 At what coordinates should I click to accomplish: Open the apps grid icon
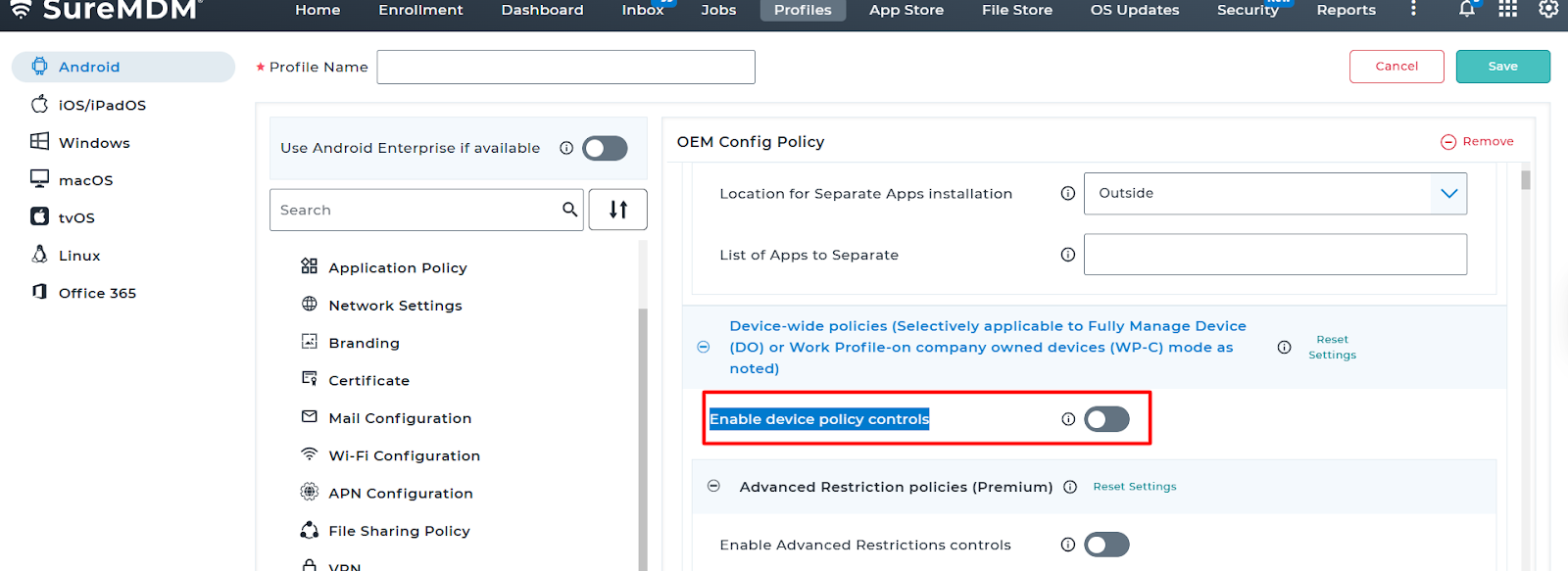(1507, 9)
